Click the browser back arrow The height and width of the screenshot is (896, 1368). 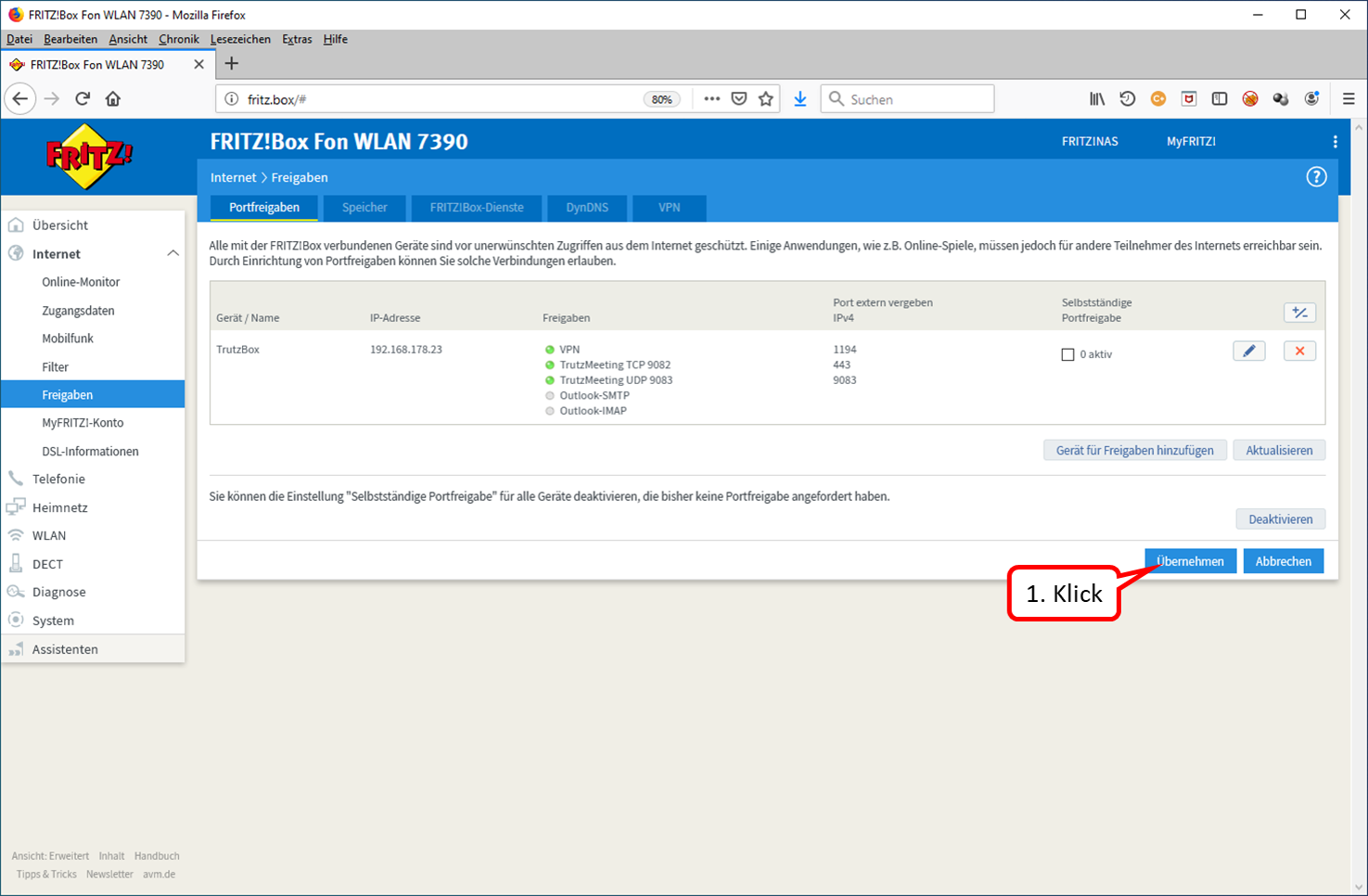point(20,99)
